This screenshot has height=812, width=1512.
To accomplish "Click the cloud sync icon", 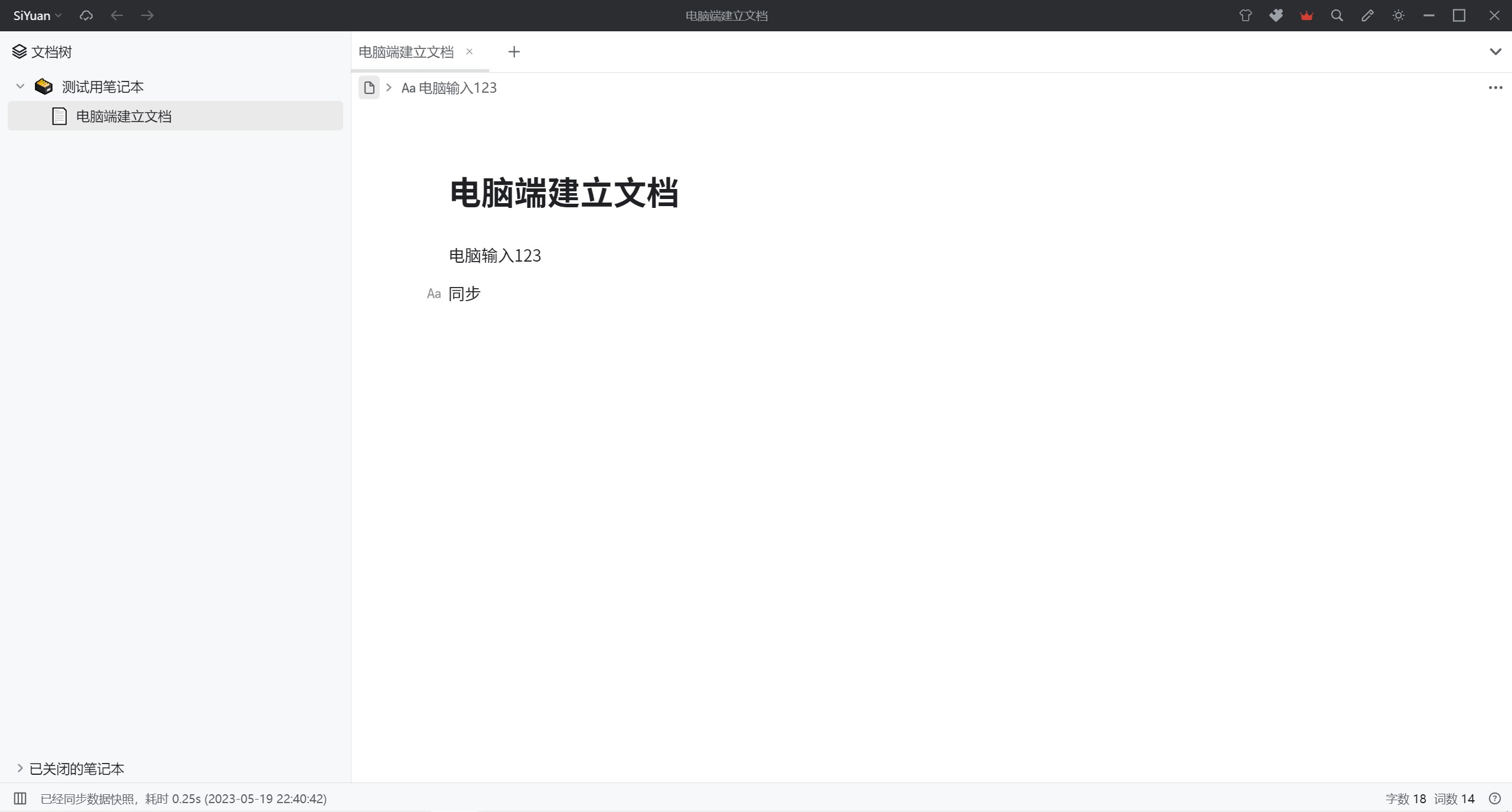I will [86, 16].
